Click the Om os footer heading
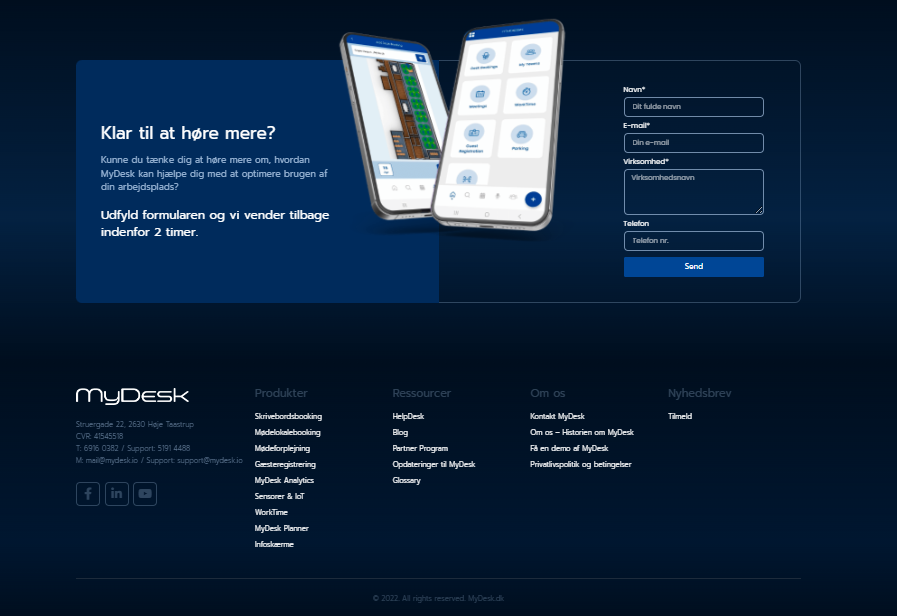This screenshot has width=897, height=616. tap(547, 394)
